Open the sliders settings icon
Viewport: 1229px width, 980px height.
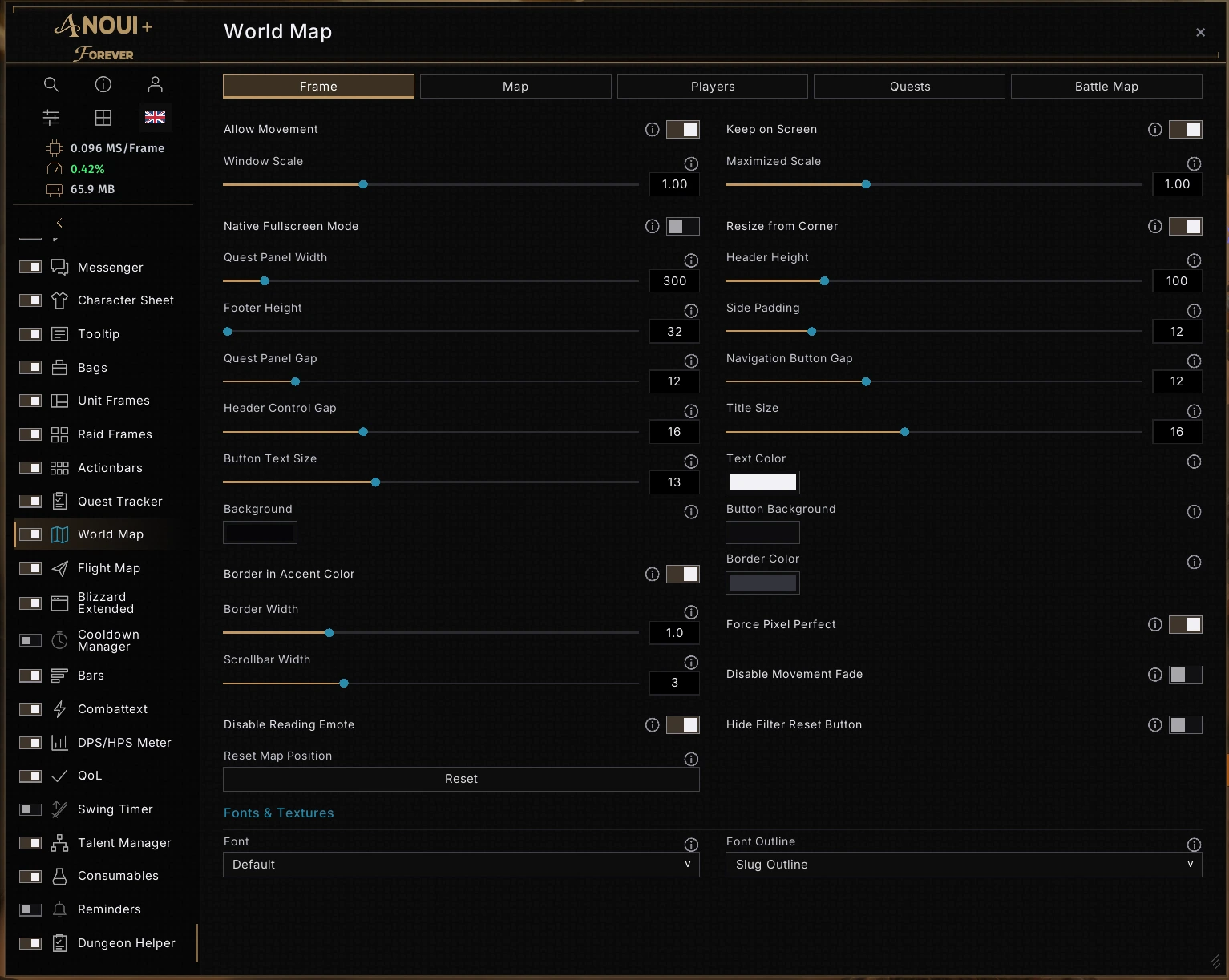pos(51,118)
